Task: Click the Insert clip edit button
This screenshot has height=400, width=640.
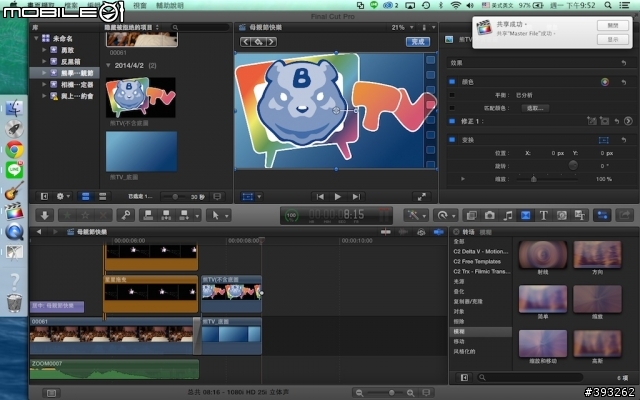Action: point(166,215)
